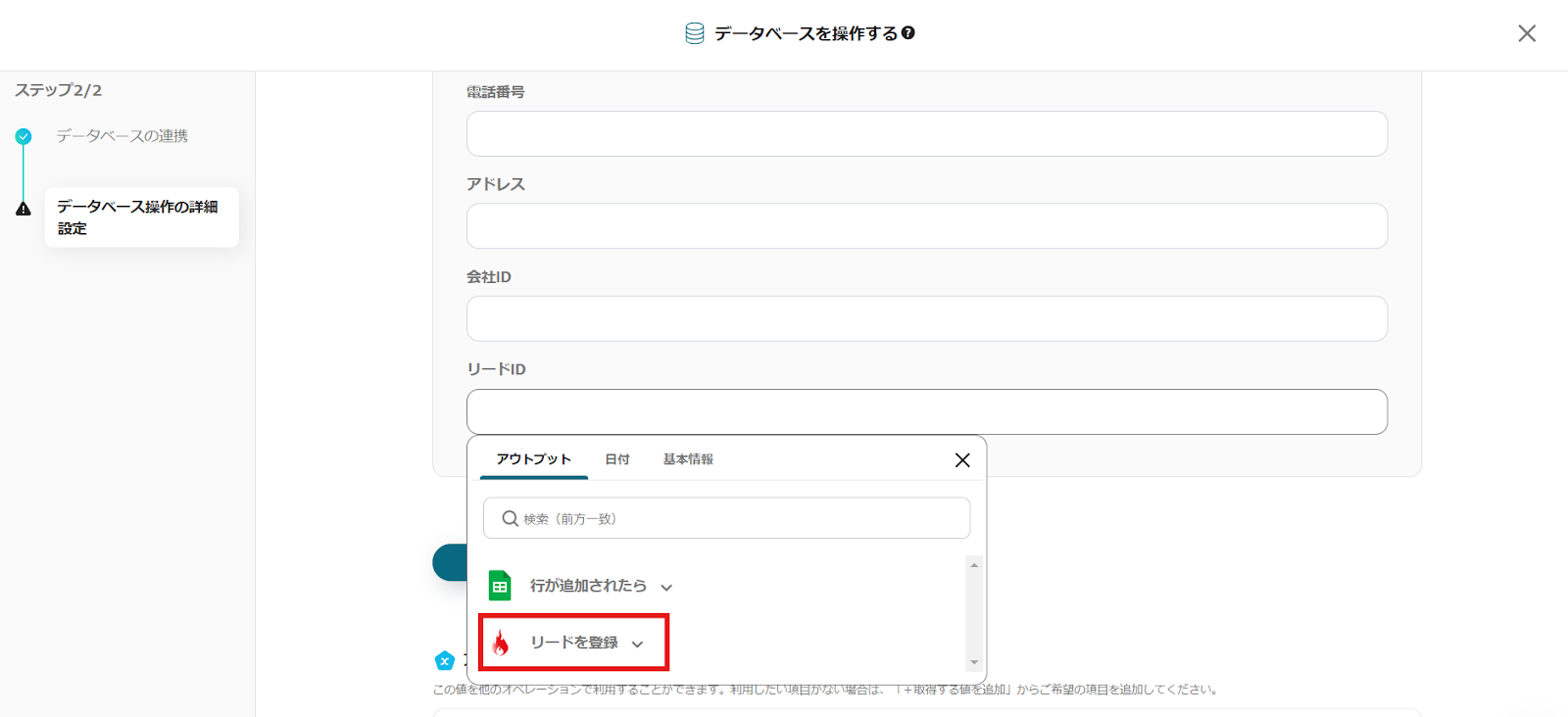Click the blue pentagon icon below the popup
Screen dimensions: 1568x717
pyautogui.click(x=444, y=661)
